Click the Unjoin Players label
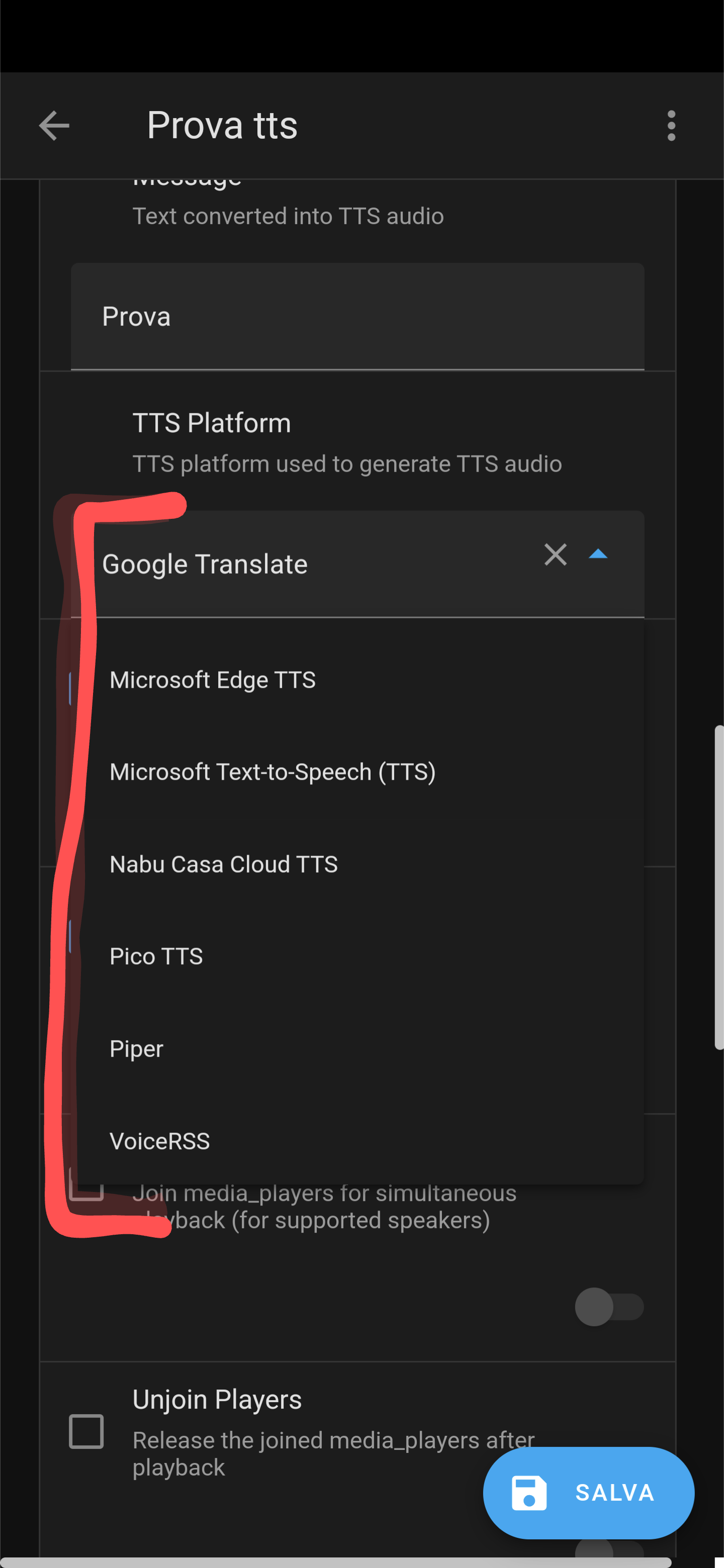 pos(217,1399)
